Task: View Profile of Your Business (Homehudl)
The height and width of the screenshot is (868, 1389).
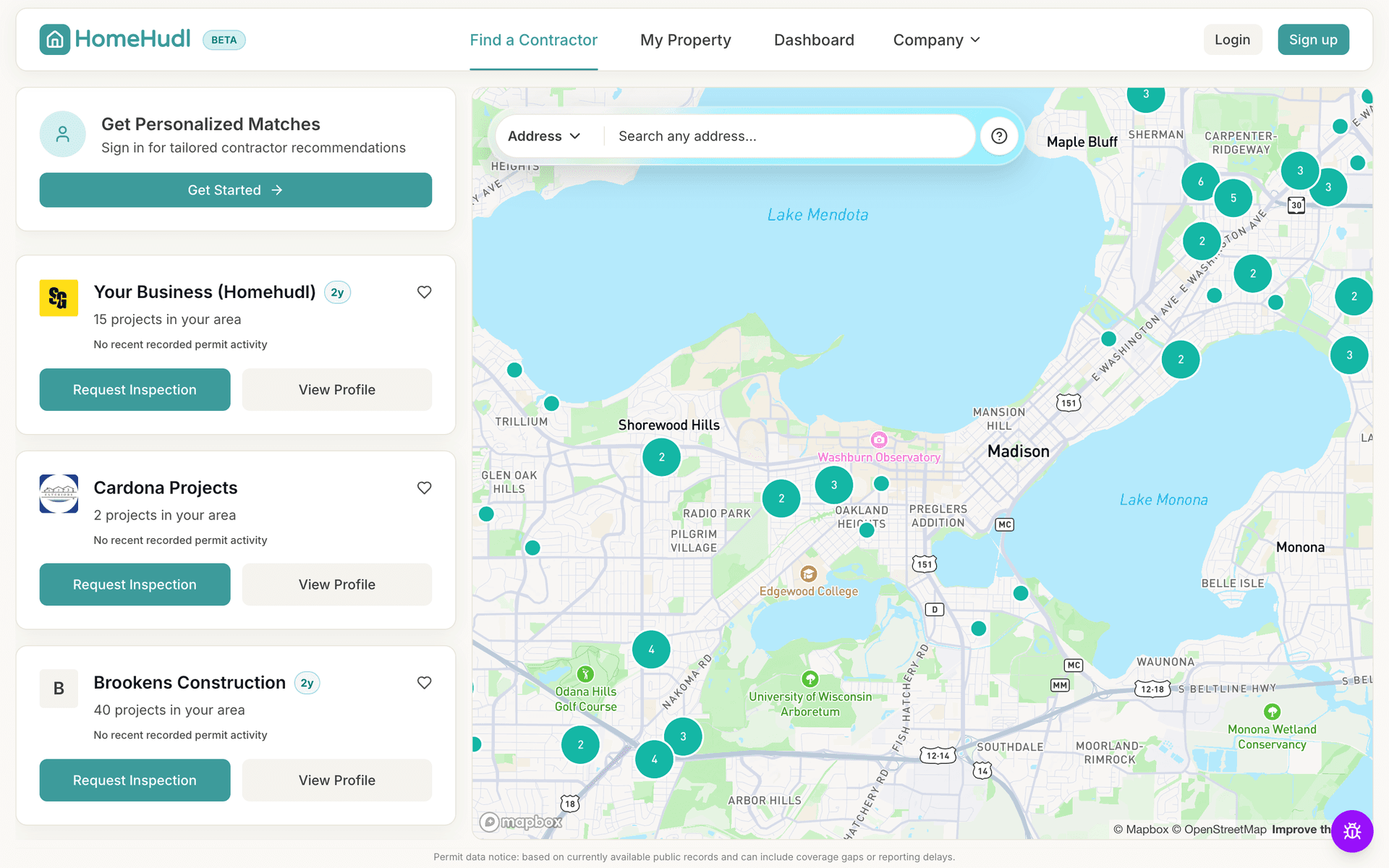Action: [337, 390]
